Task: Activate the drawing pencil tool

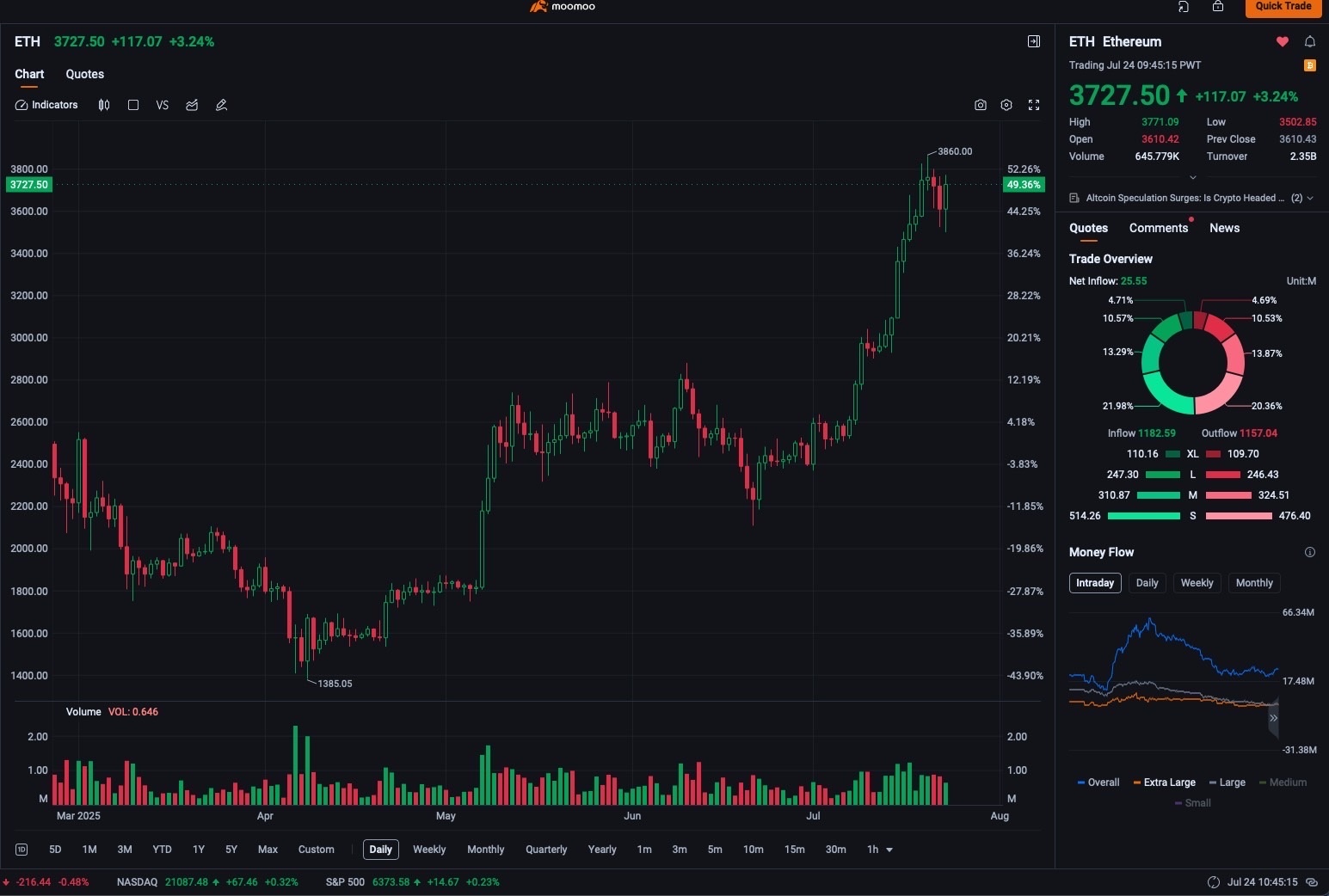Action: (x=221, y=105)
